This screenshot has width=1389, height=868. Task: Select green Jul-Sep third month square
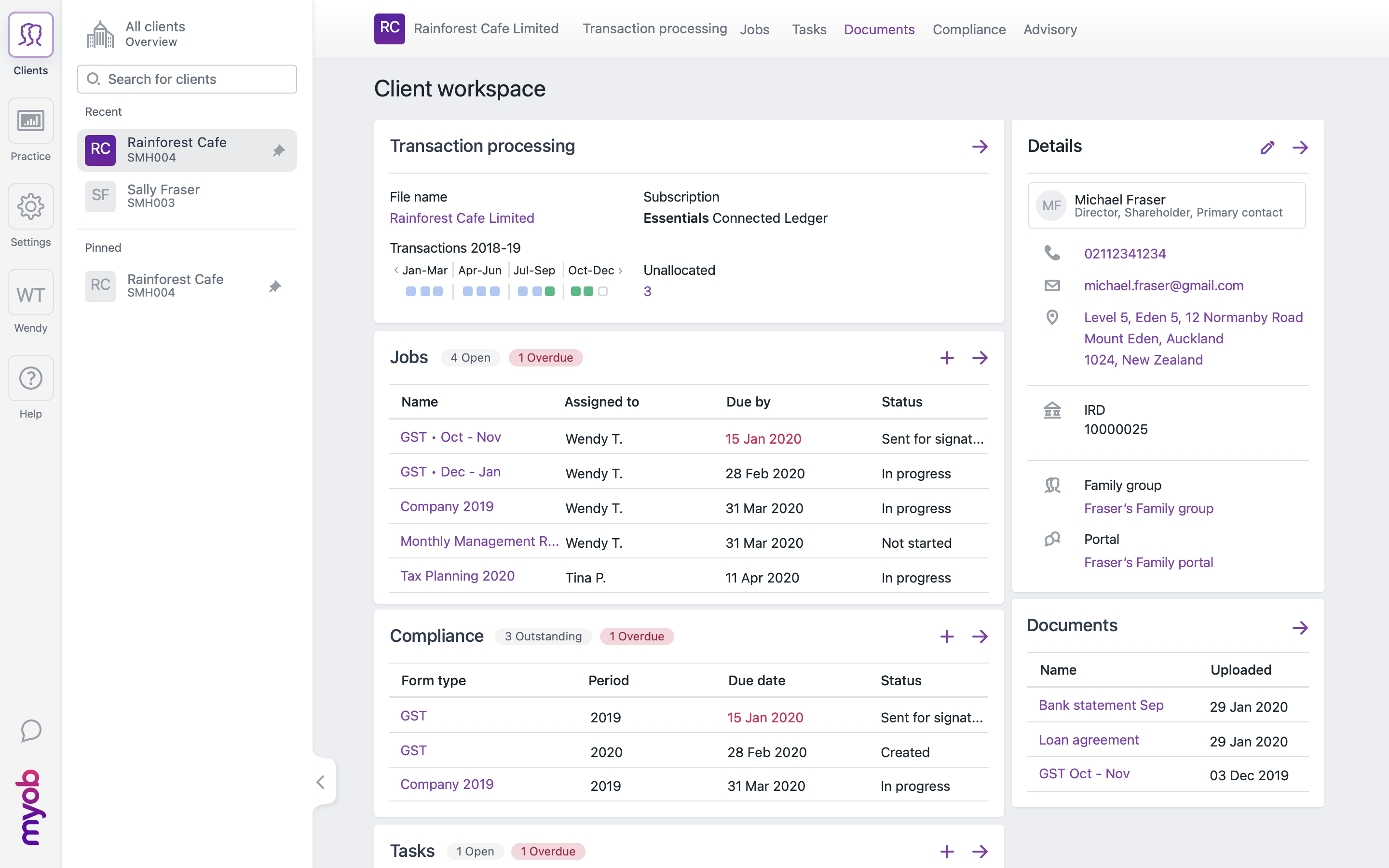click(550, 292)
